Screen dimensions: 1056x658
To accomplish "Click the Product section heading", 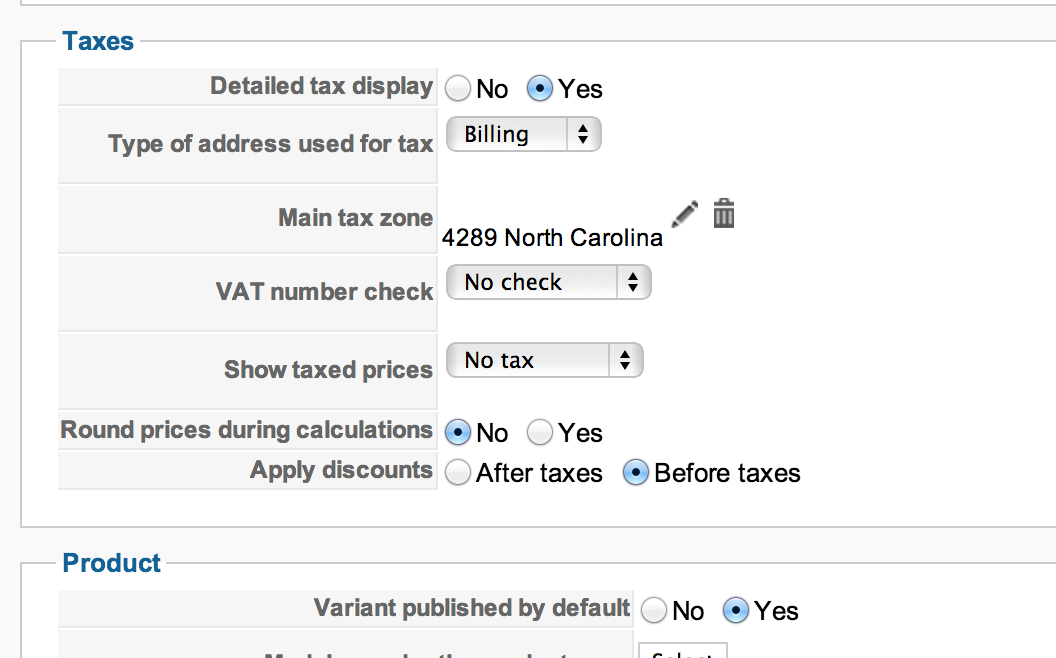I will [x=111, y=563].
